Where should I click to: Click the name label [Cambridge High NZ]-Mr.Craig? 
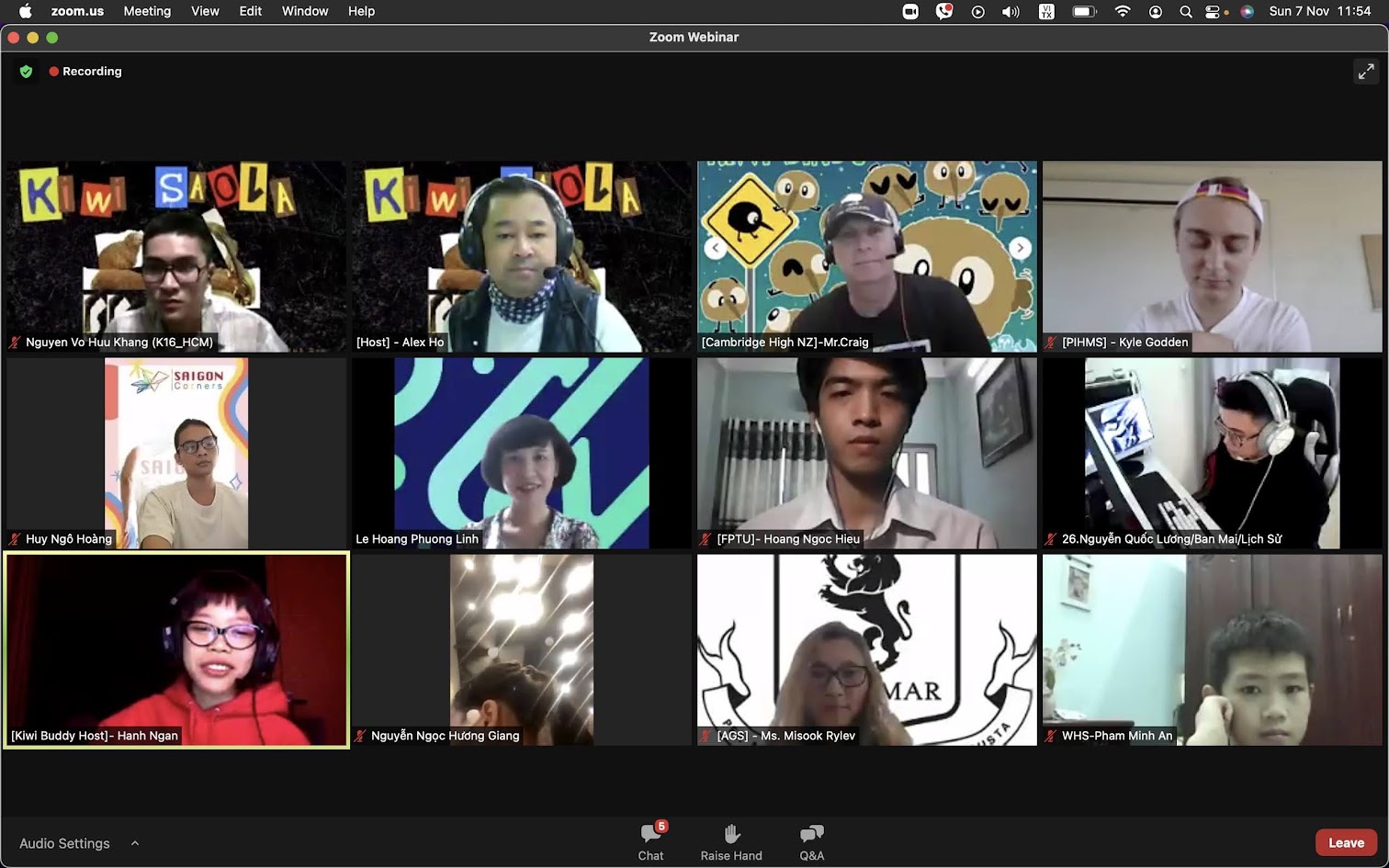tap(785, 343)
